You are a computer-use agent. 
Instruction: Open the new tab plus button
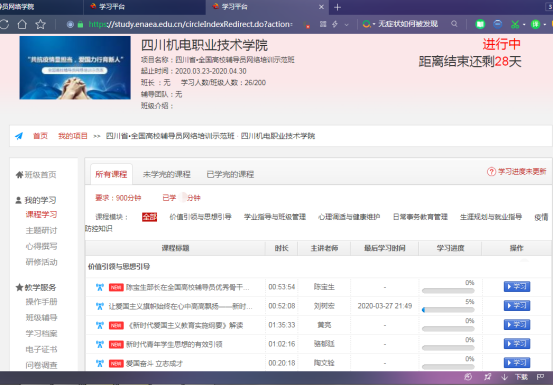pos(337,7)
